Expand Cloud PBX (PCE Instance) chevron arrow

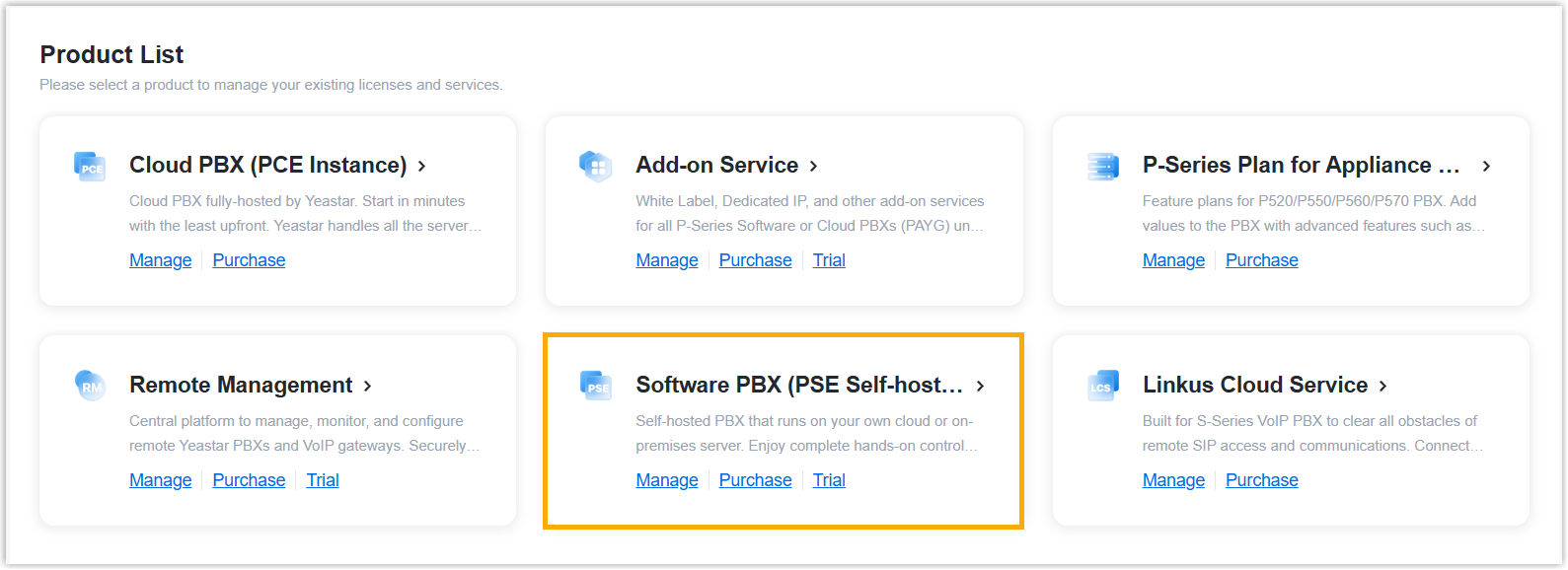pos(421,167)
